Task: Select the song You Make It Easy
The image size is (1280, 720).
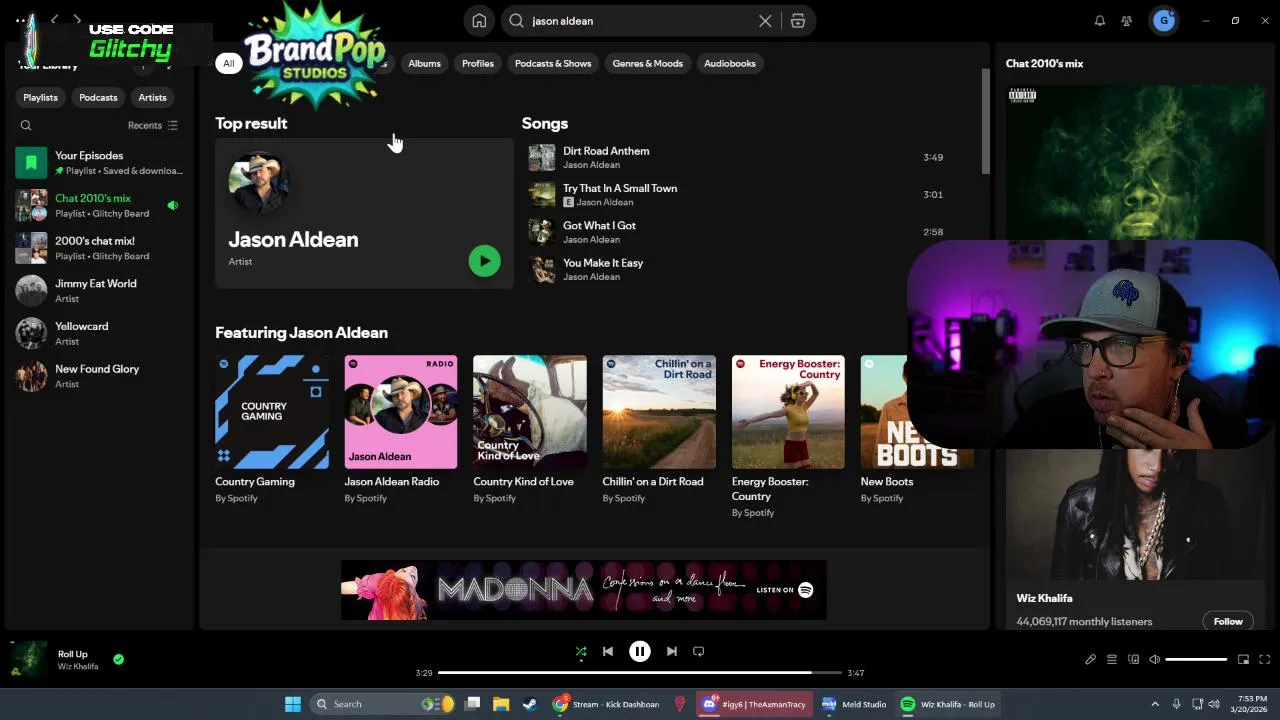Action: point(603,263)
